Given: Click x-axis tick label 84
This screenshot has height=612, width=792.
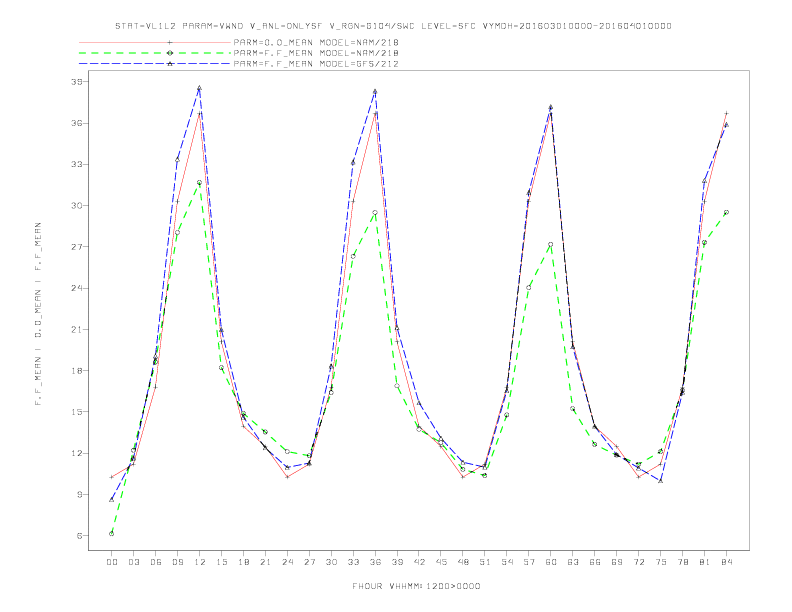Looking at the screenshot, I should tap(727, 562).
